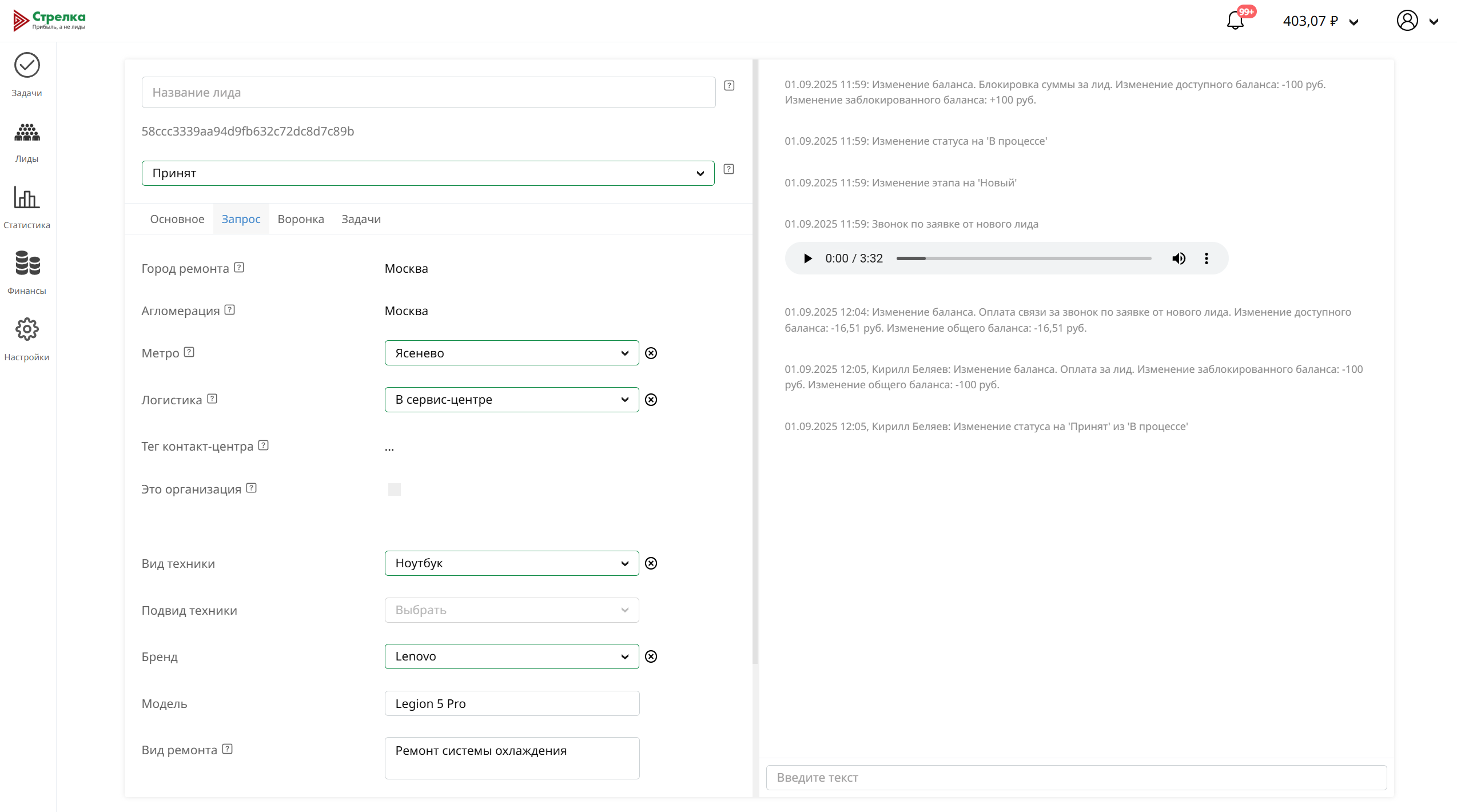
Task: Clear the Бренд Lenovo selection
Action: coord(651,656)
